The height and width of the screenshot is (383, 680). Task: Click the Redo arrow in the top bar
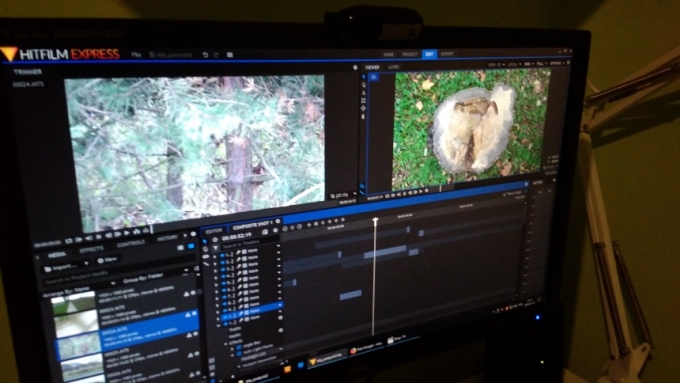[x=216, y=55]
